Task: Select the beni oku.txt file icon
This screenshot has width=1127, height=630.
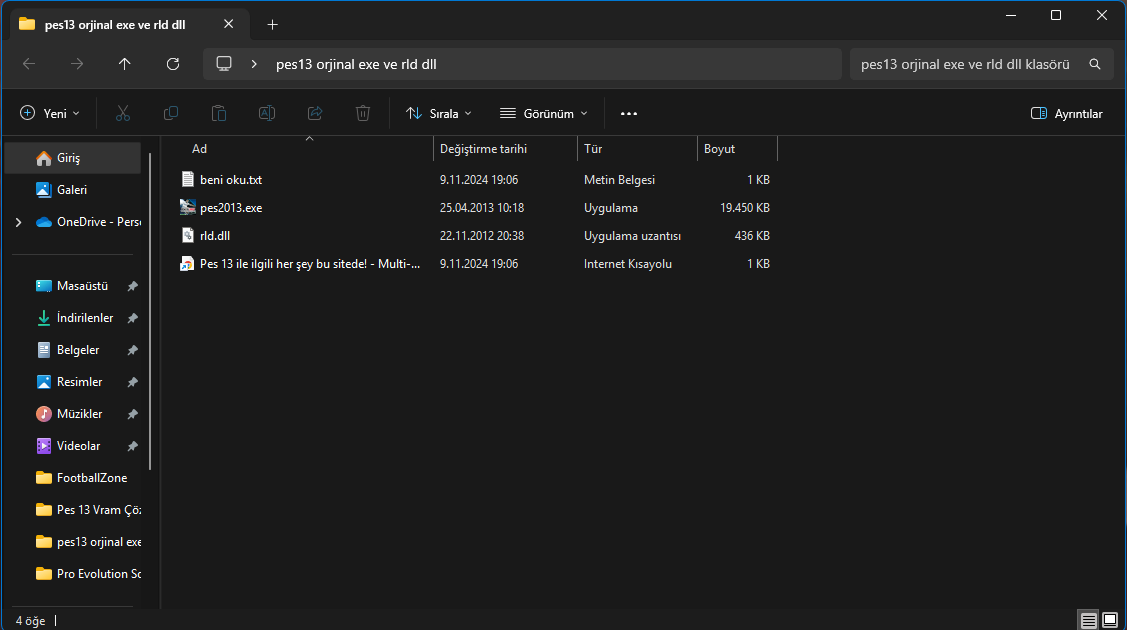Action: (x=188, y=180)
